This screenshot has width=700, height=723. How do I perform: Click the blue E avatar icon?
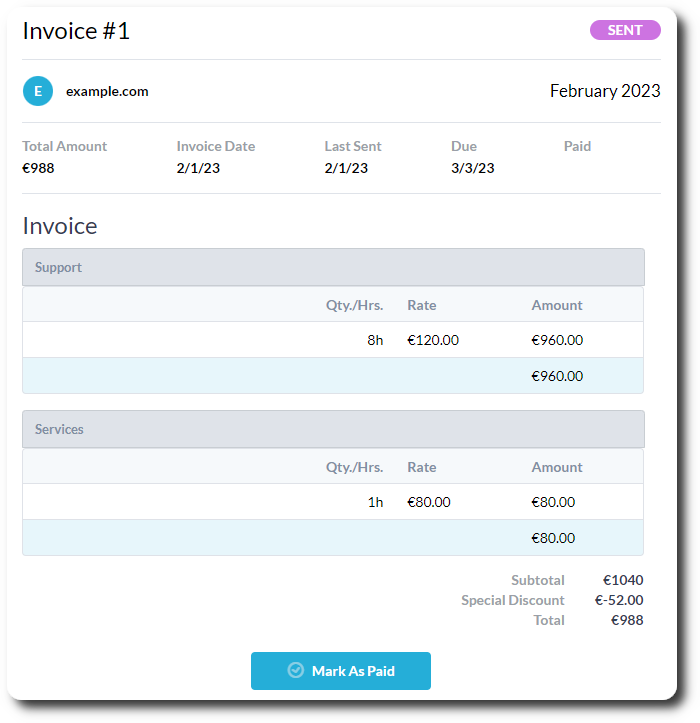click(38, 91)
